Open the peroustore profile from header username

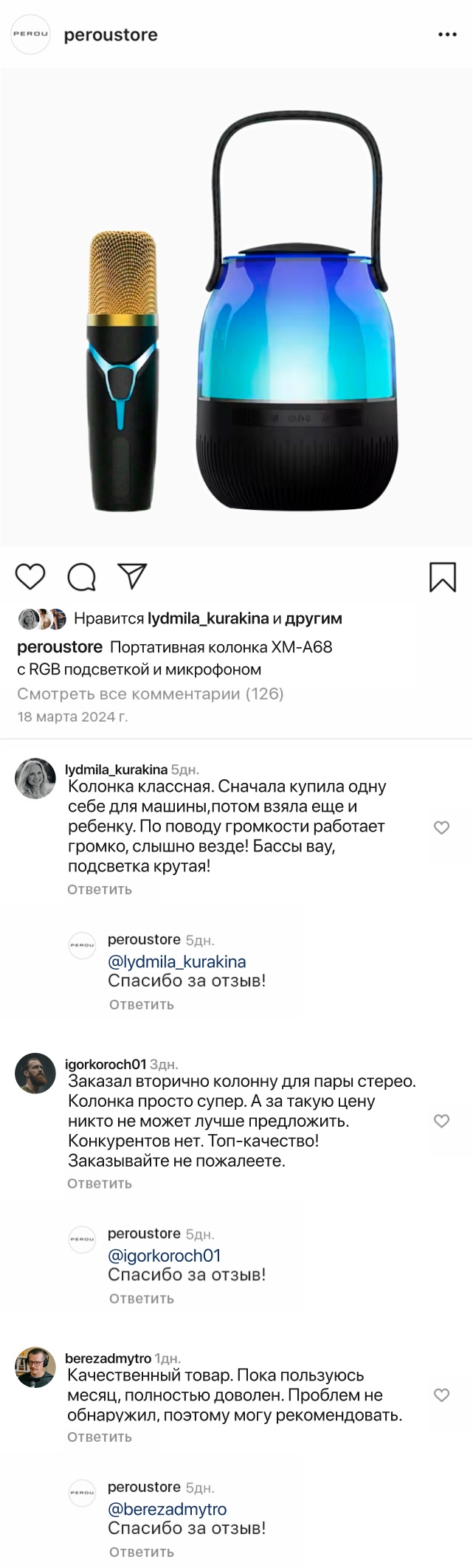[x=111, y=35]
